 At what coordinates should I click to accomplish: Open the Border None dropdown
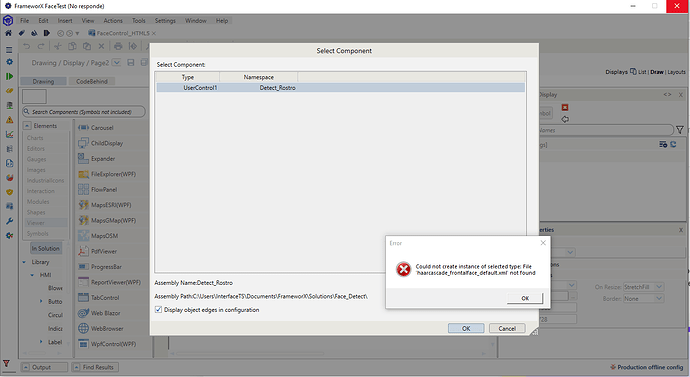pos(644,299)
